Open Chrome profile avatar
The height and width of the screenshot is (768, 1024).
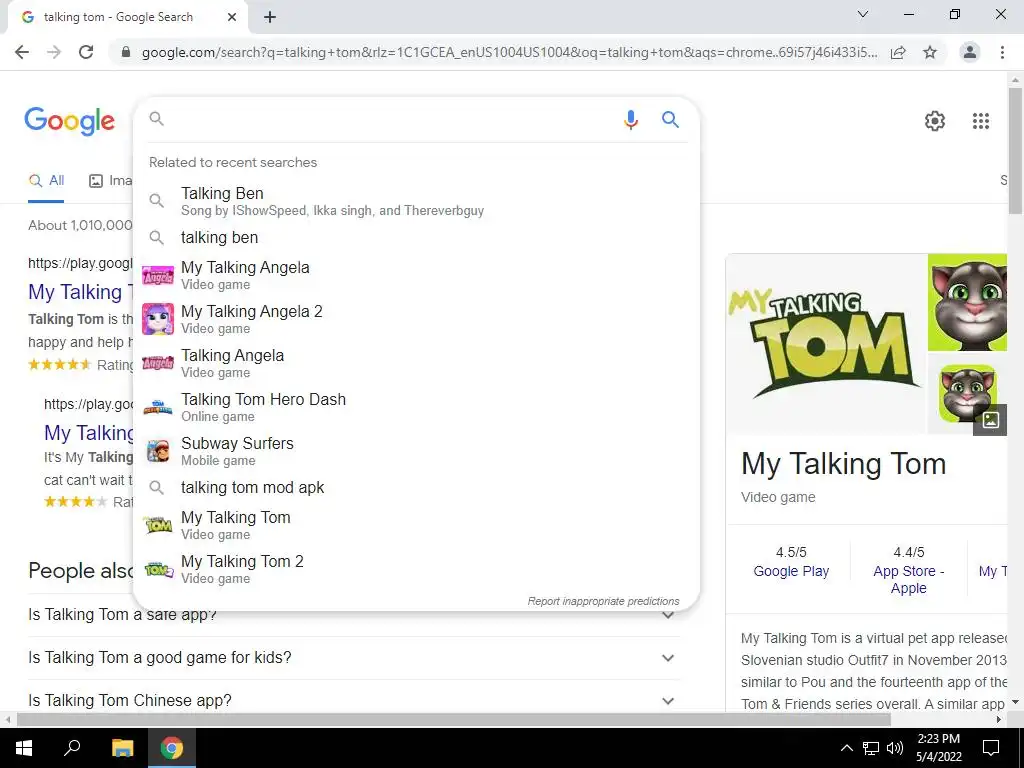[x=970, y=52]
